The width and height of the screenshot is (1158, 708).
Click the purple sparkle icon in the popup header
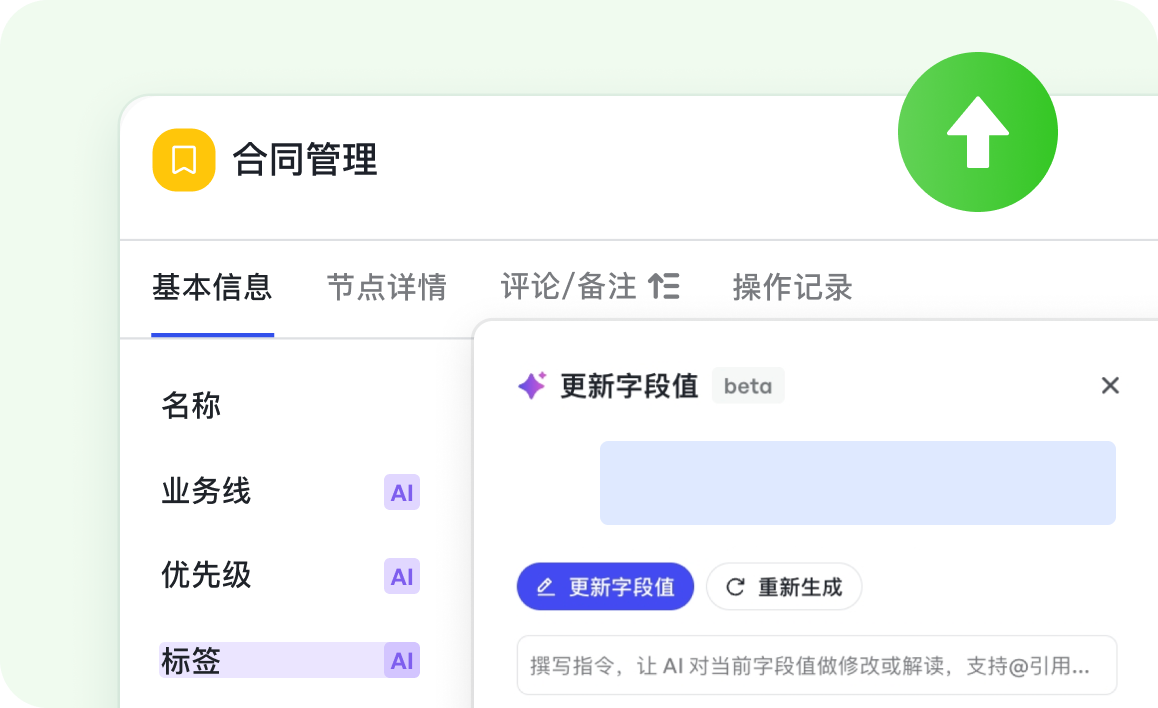point(532,386)
